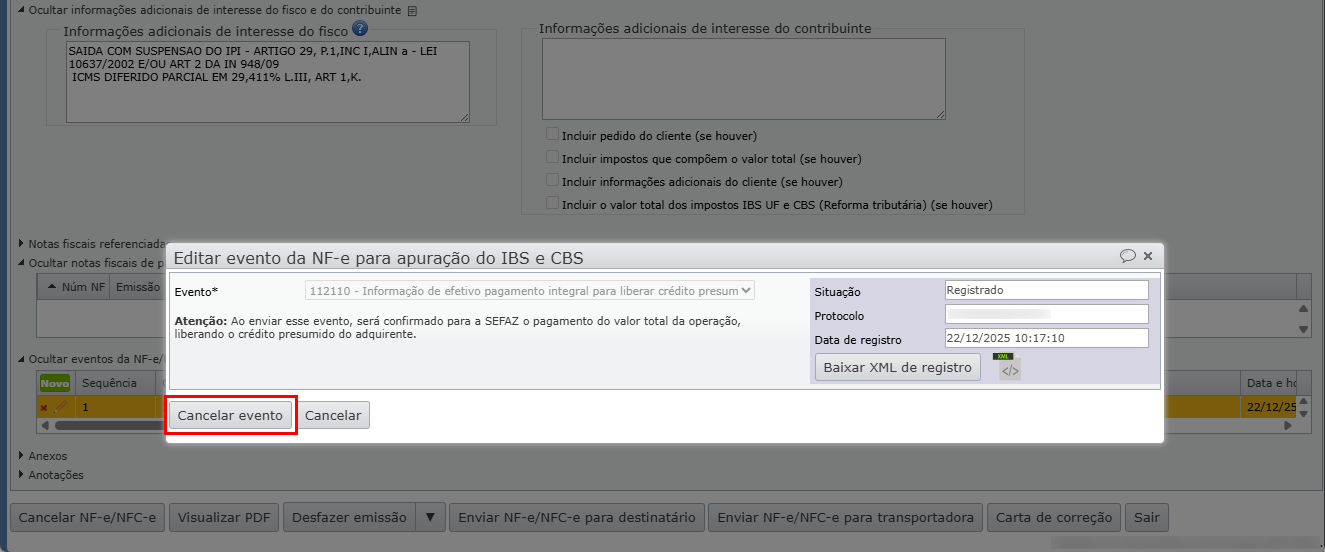Click Enviar NF-e/NFC-e para destinatário button
The height and width of the screenshot is (552, 1325).
[x=576, y=517]
